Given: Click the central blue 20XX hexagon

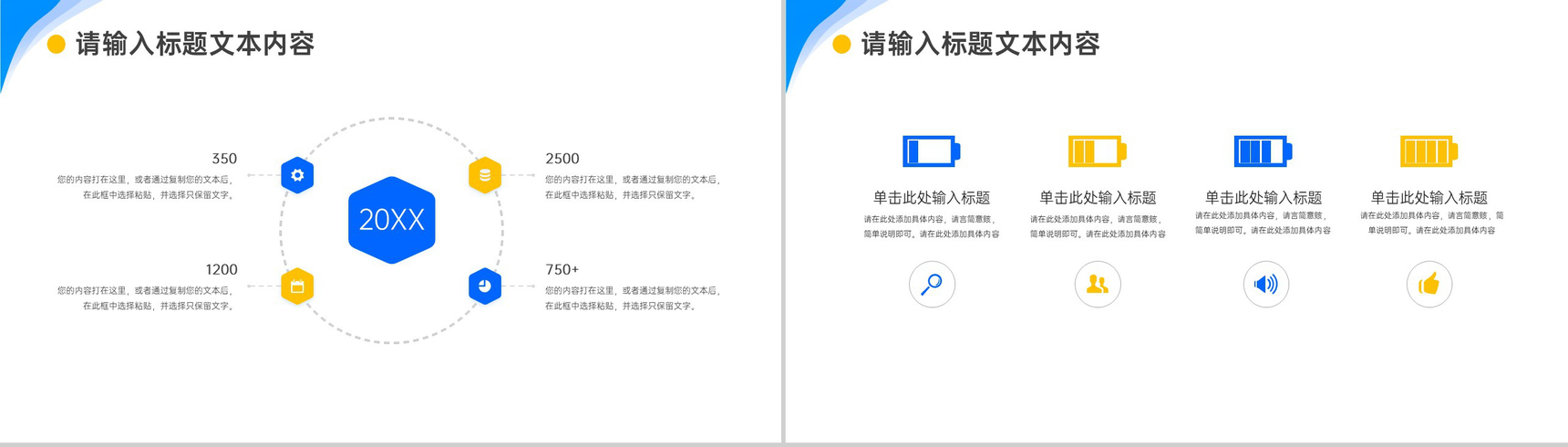Looking at the screenshot, I should [x=392, y=220].
